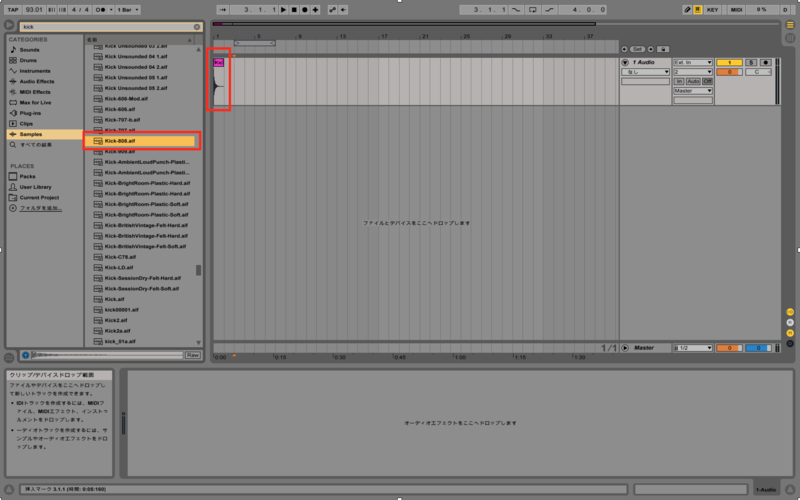This screenshot has height=500, width=800.
Task: Toggle Draw Mode pencil button
Action: coord(687,10)
